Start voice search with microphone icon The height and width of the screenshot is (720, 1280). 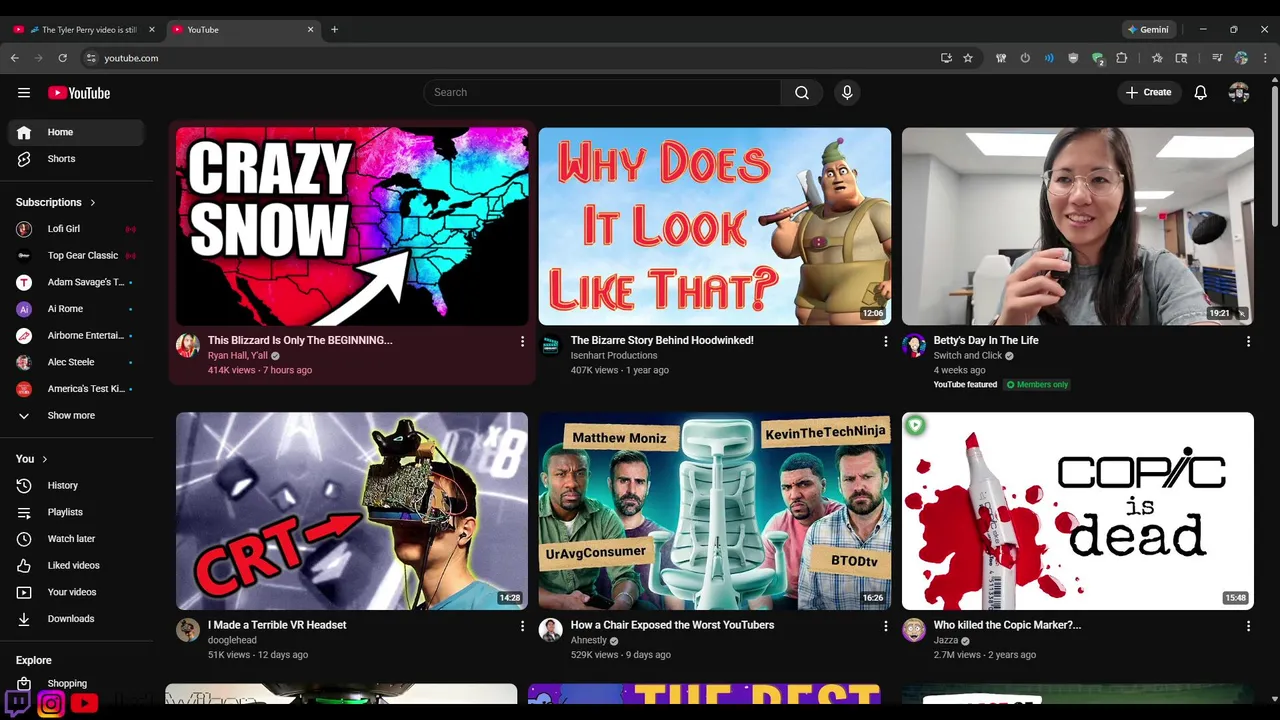point(847,92)
